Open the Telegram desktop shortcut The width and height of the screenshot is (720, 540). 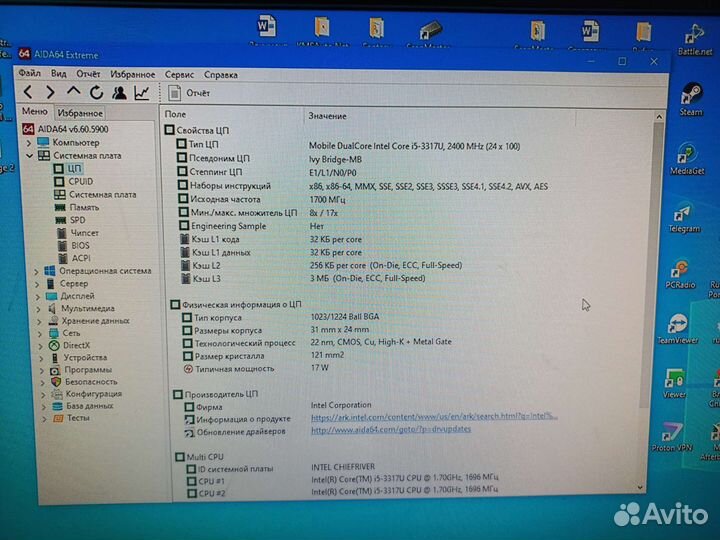[x=684, y=219]
